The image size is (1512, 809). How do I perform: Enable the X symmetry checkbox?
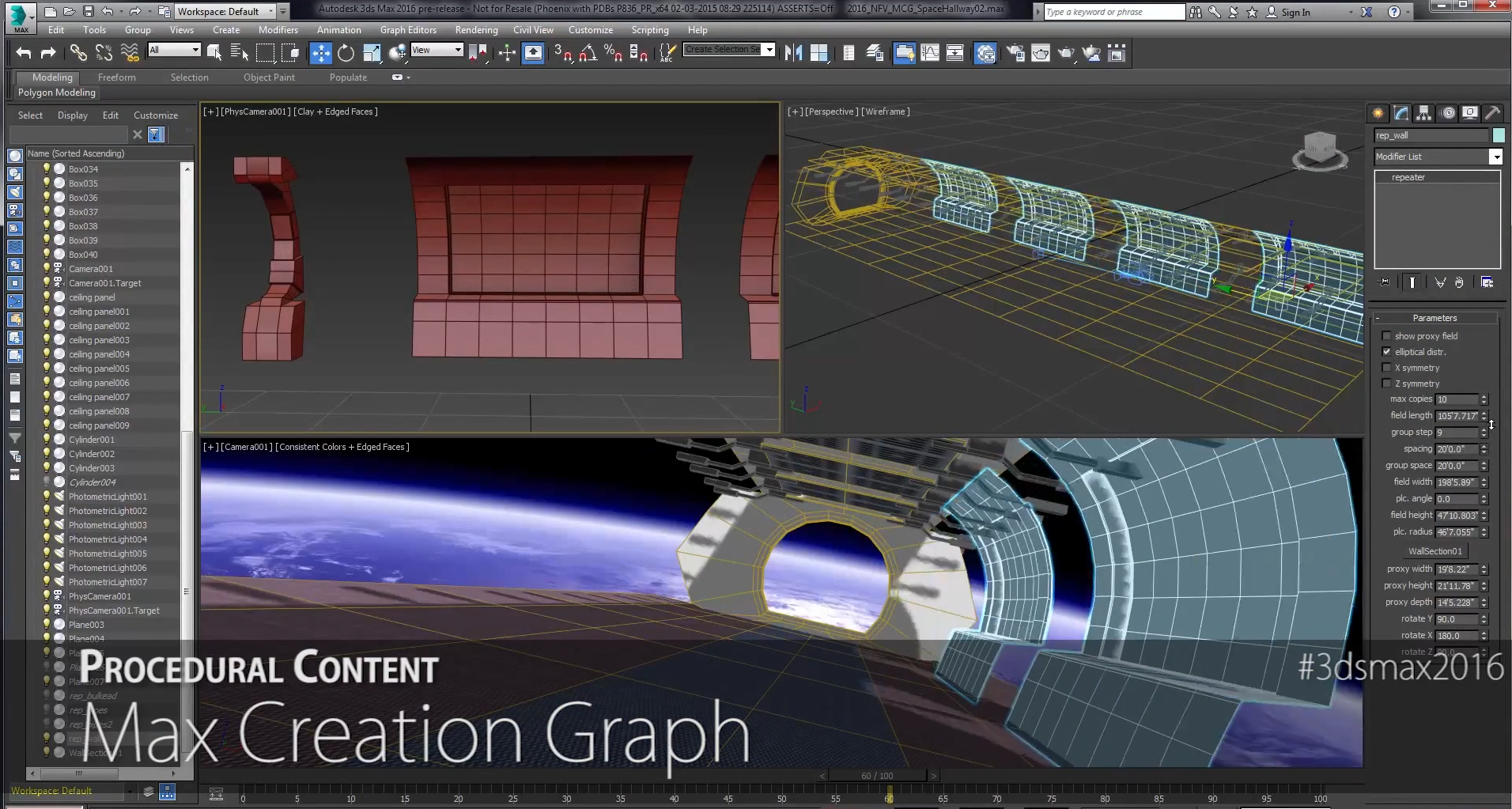pos(1386,368)
